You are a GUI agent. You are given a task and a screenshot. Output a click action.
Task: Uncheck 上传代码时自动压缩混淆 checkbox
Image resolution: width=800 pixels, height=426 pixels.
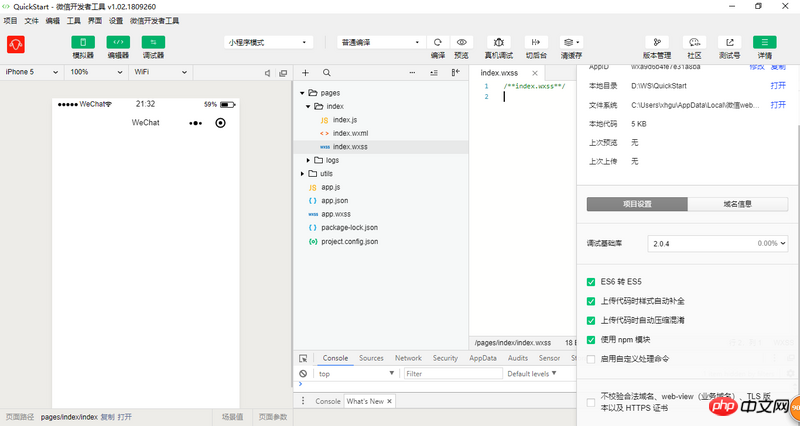pyautogui.click(x=591, y=320)
